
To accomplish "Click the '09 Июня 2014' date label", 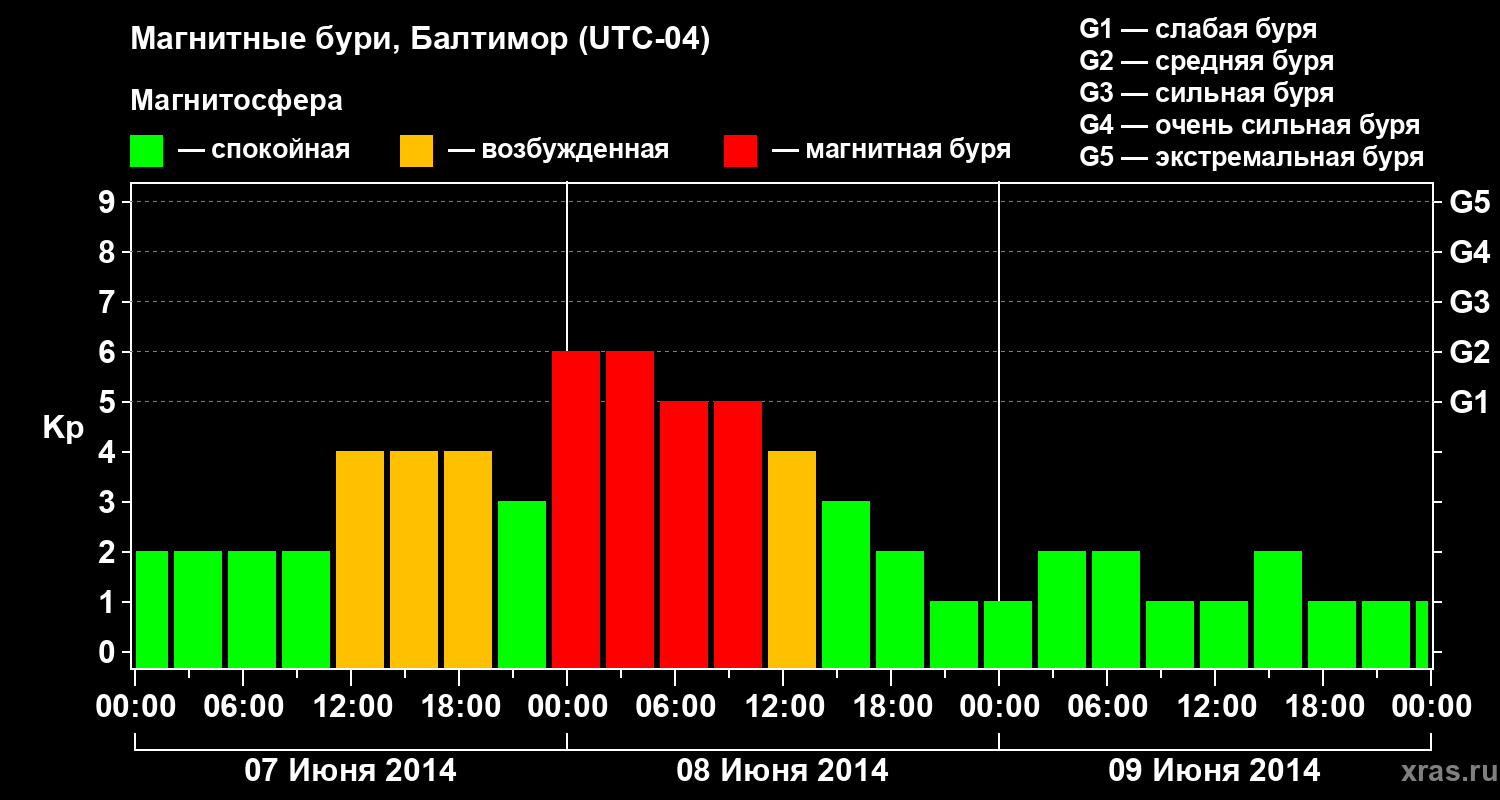I will click(1215, 771).
